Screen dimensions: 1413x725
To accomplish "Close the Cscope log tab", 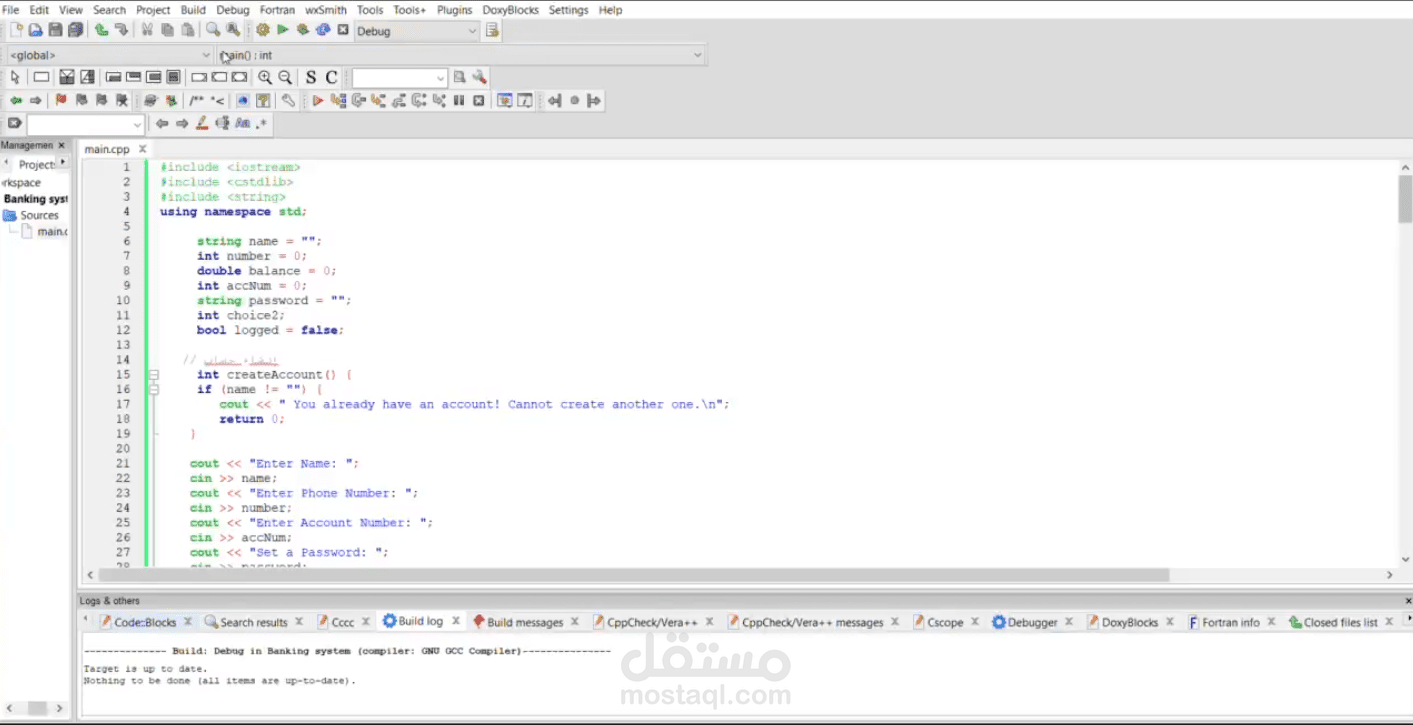I will 977,622.
